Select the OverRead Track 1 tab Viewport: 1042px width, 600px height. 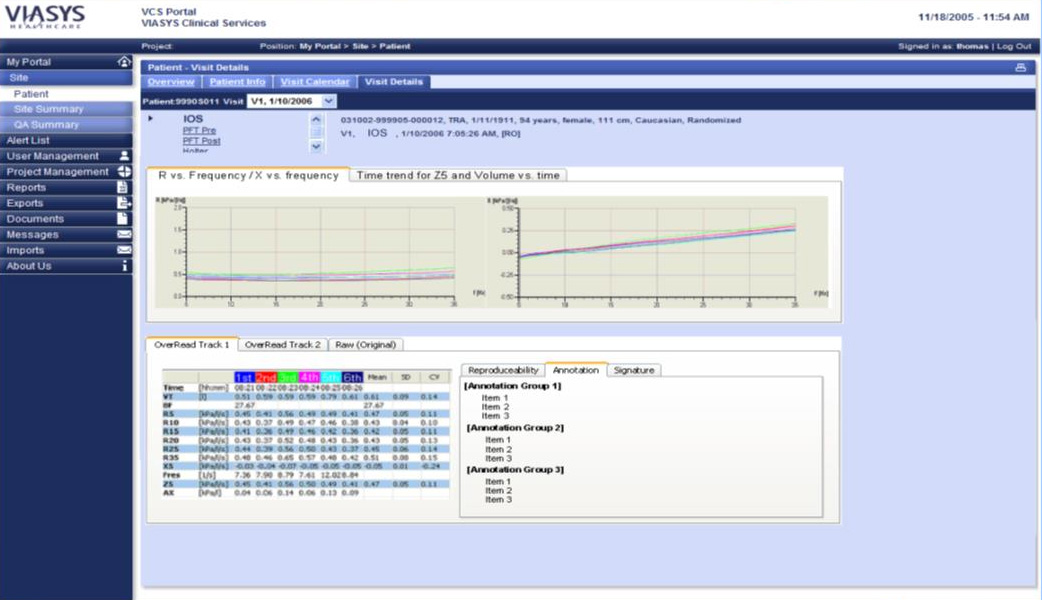(191, 344)
